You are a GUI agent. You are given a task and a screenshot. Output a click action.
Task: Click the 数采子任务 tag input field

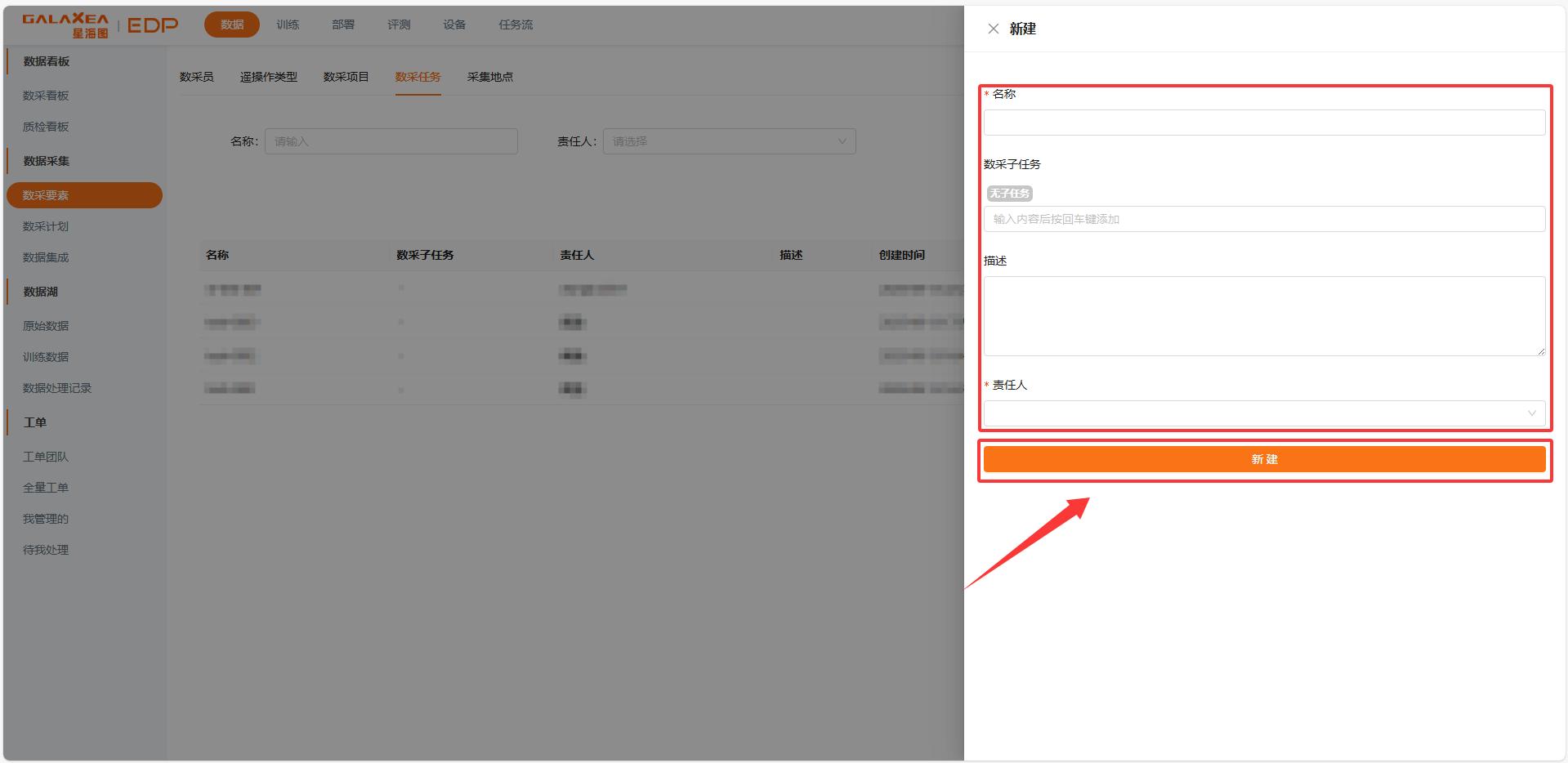click(1263, 219)
